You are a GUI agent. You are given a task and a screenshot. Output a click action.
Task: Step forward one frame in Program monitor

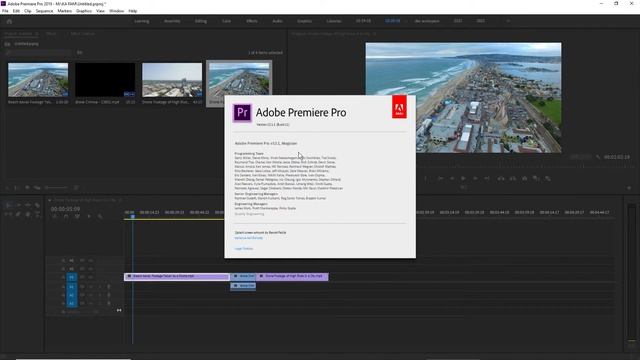(x=475, y=178)
